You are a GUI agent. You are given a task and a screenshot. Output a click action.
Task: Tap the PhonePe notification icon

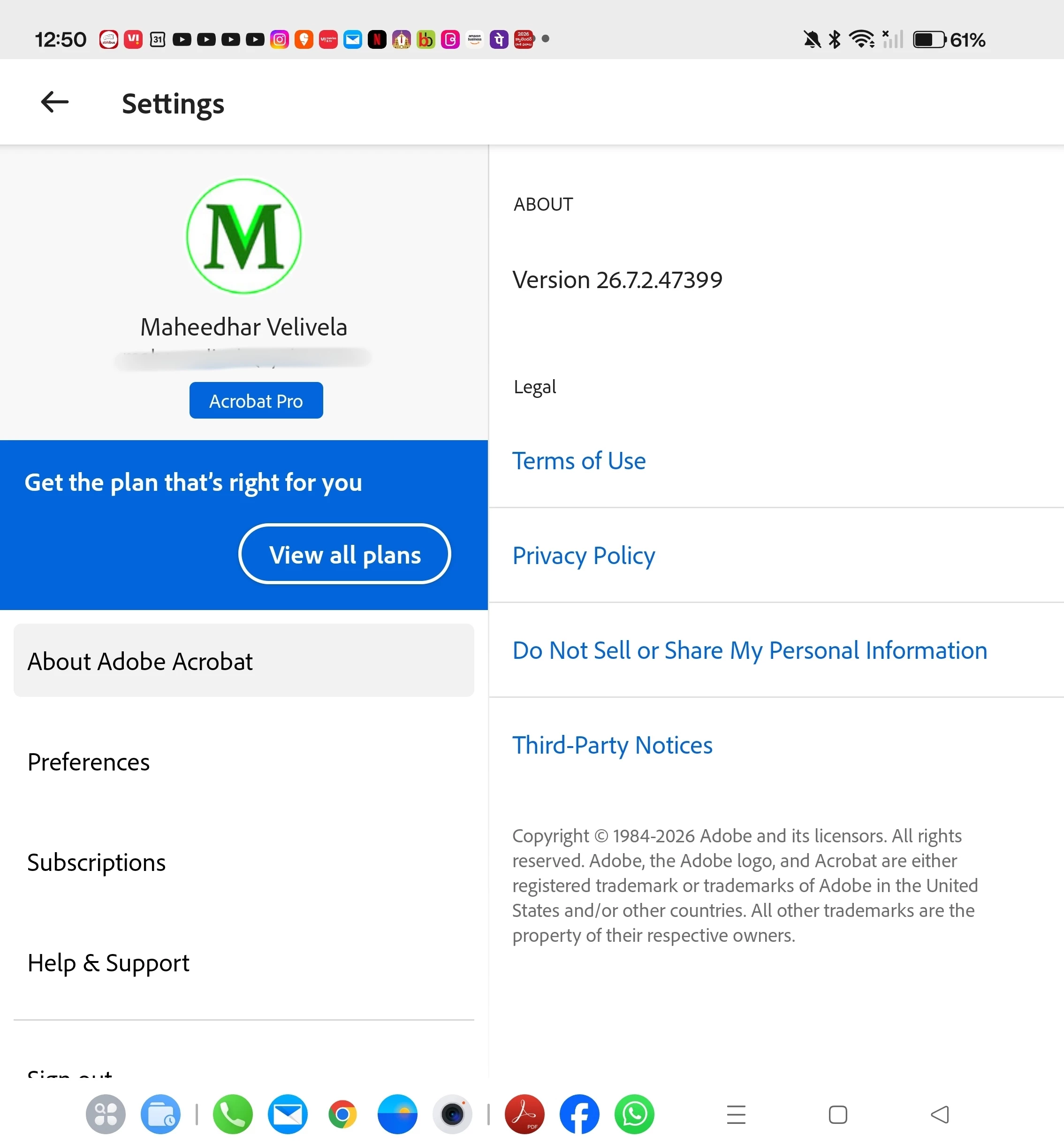(499, 39)
